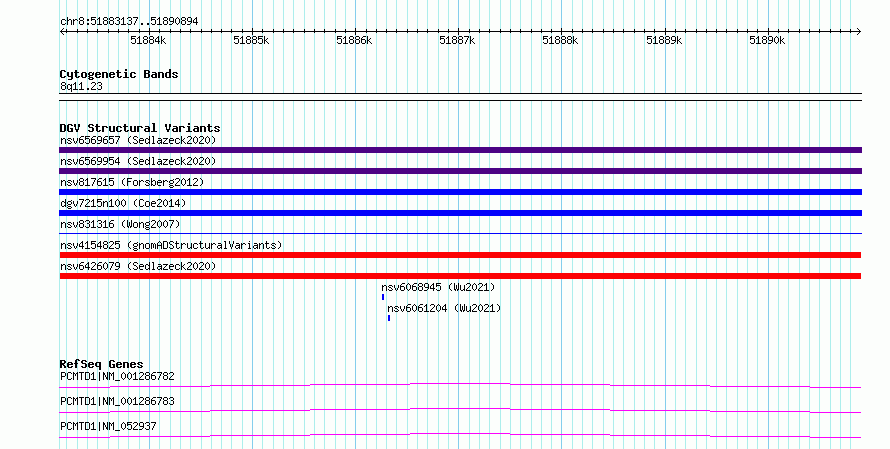This screenshot has width=890, height=449.
Task: Click the nsv6569954 (Sedlazeck2020) variant label
Action: 138,161
